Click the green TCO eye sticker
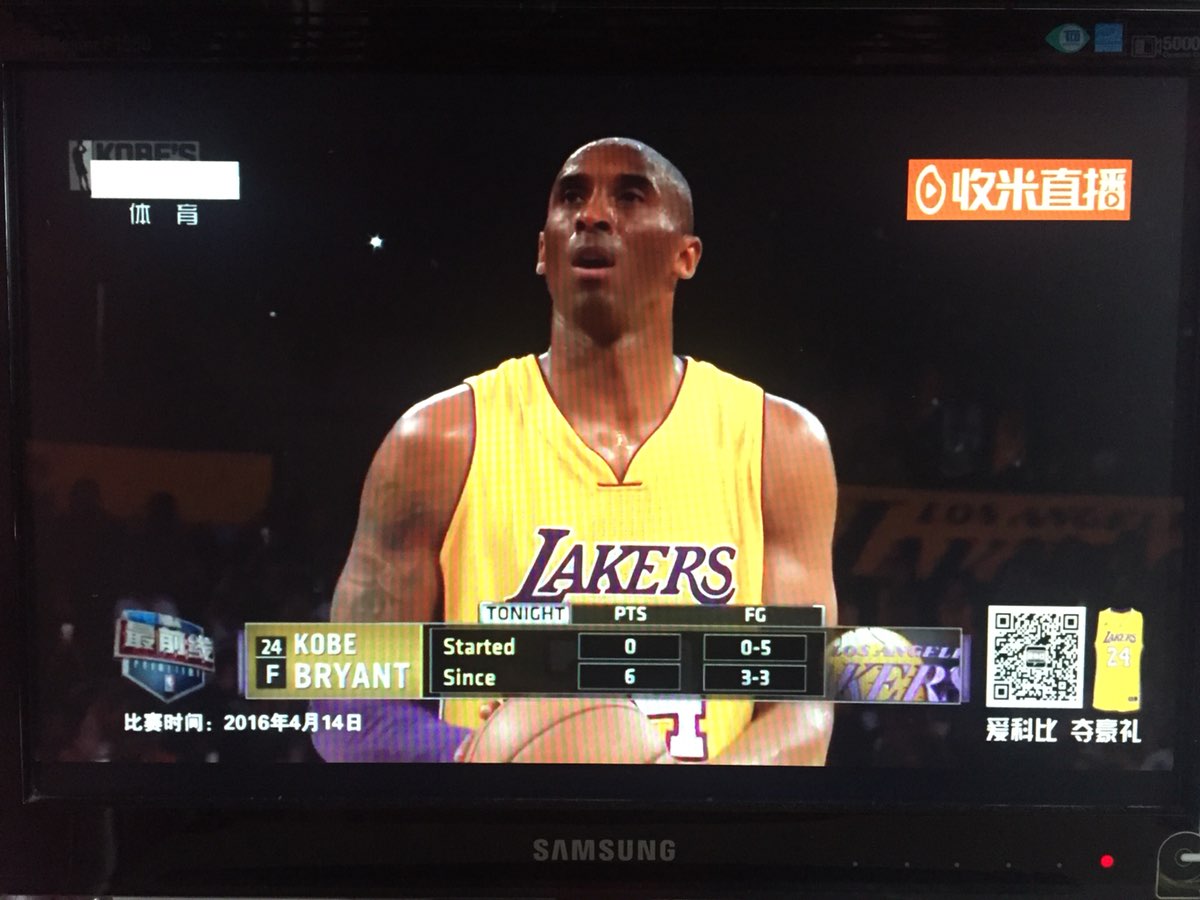Screen dimensions: 1200x900 pos(1067,39)
